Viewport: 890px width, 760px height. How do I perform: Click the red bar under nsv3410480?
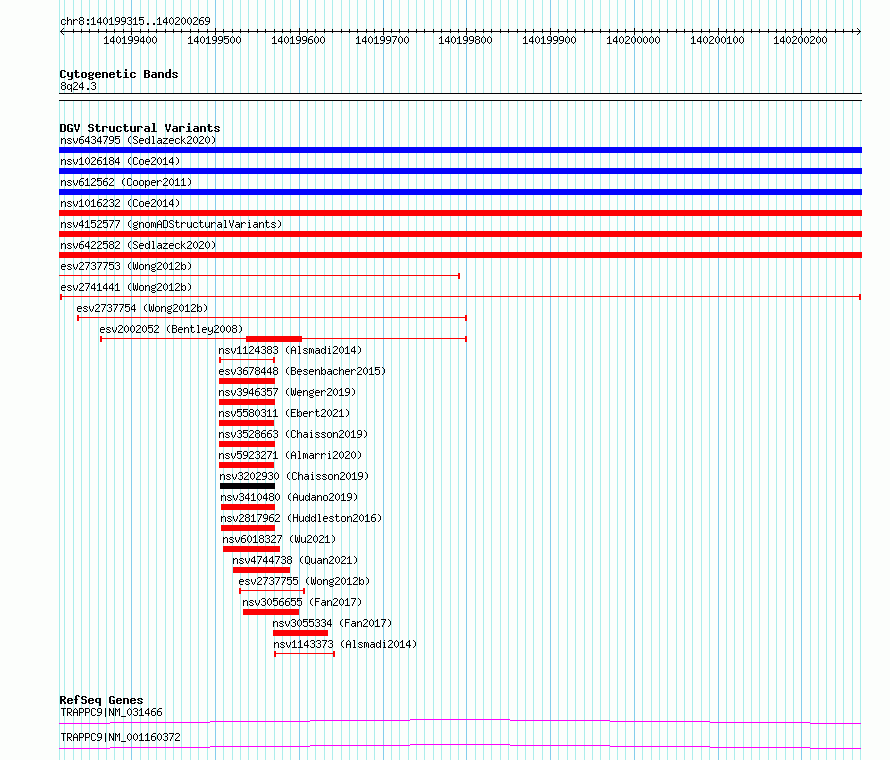click(x=248, y=507)
